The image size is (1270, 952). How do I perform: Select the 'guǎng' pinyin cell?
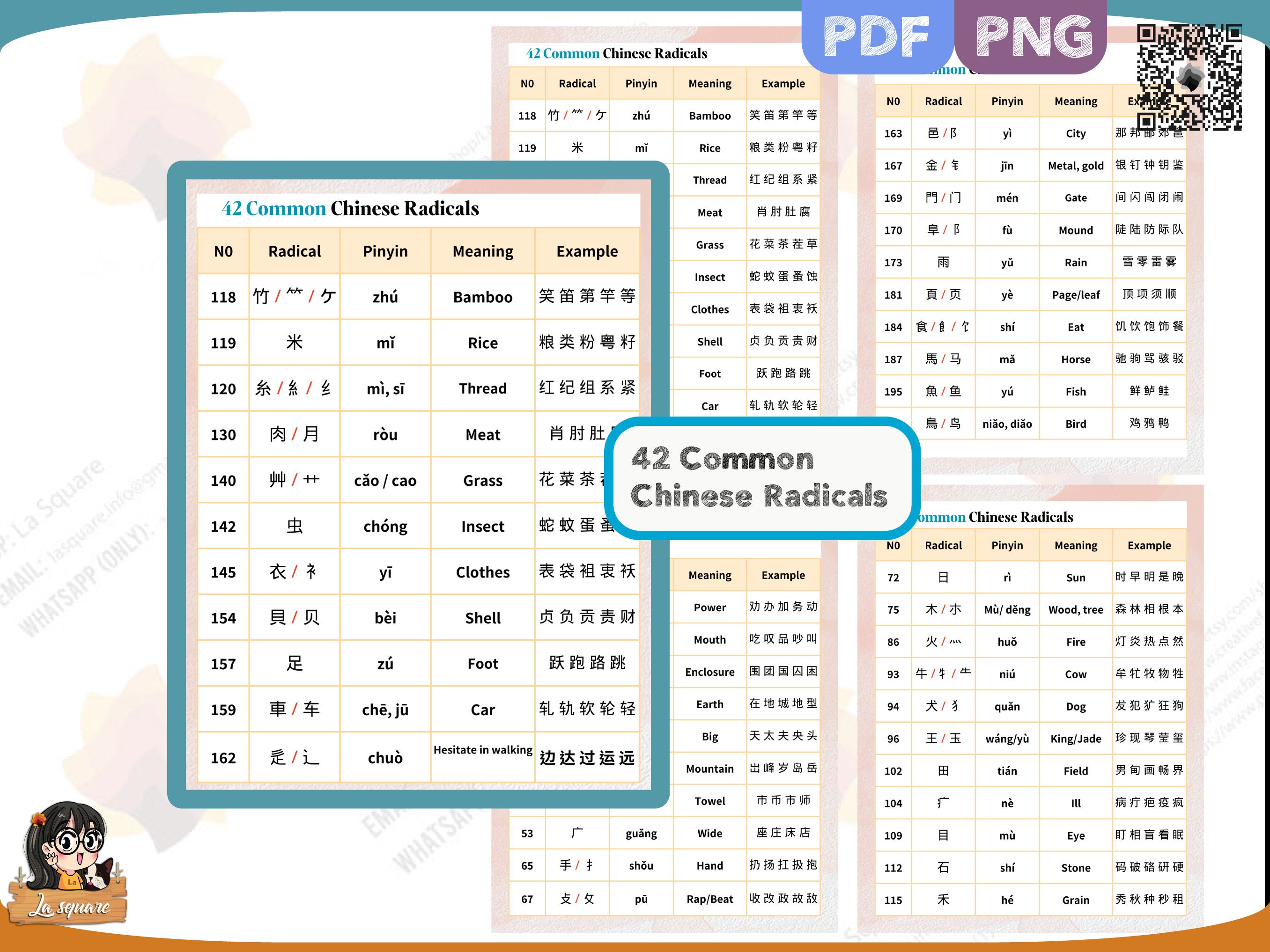click(x=641, y=833)
